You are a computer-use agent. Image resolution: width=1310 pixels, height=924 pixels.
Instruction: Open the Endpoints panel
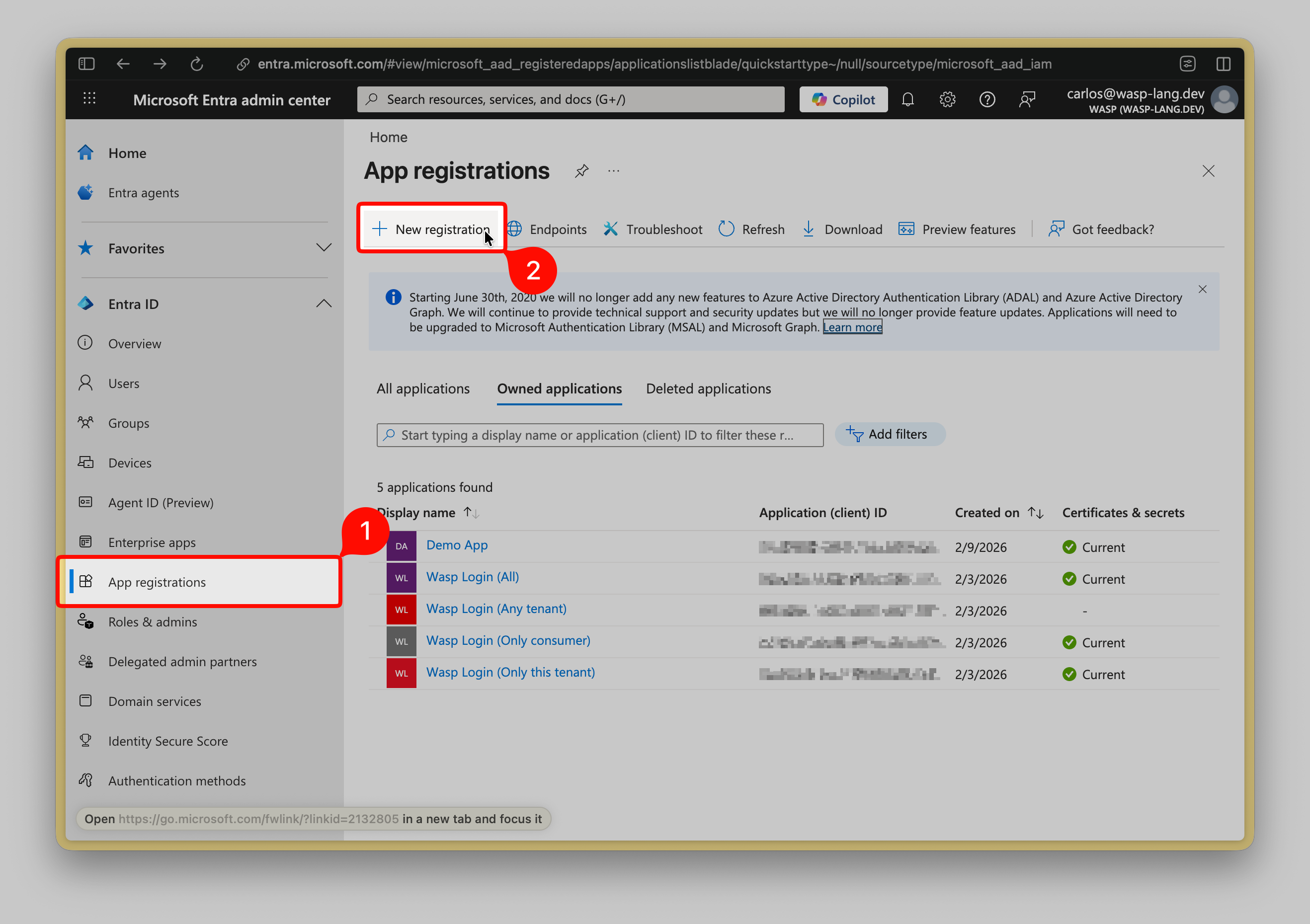pos(547,229)
